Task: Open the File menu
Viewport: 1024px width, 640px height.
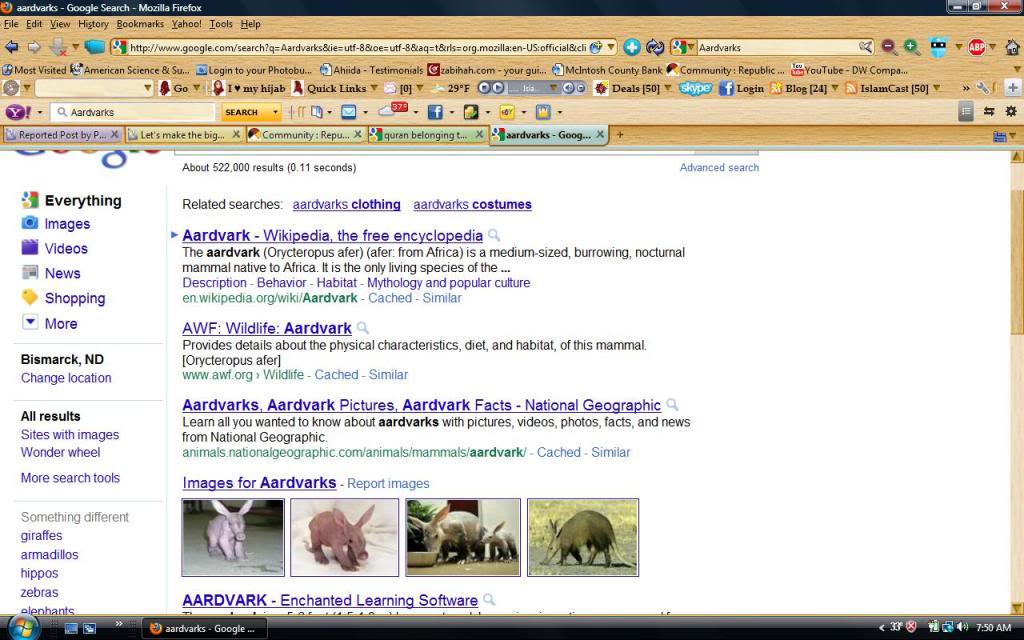Action: pos(11,24)
